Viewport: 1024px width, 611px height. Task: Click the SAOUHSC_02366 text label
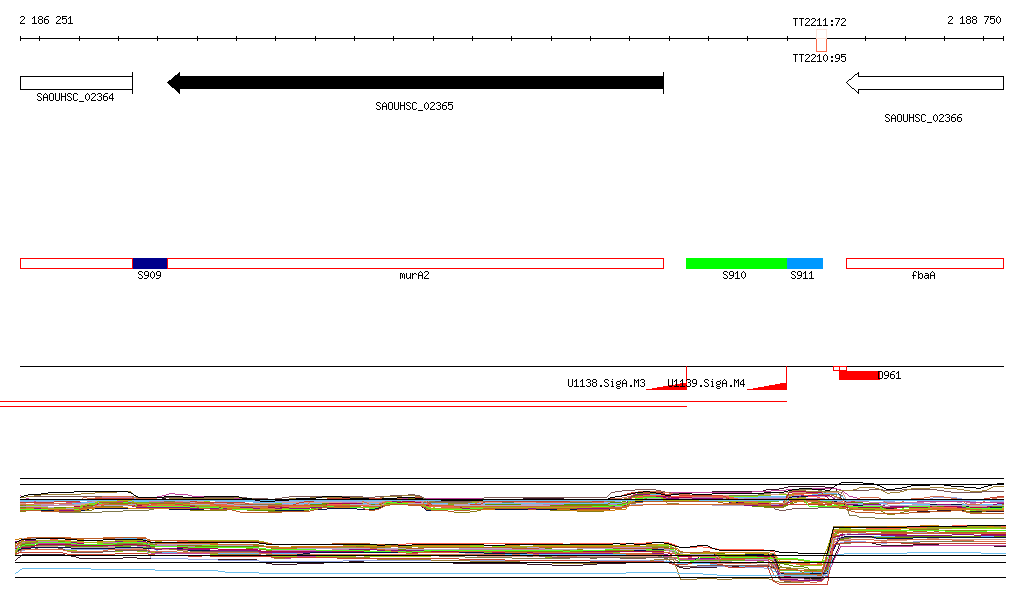pyautogui.click(x=923, y=118)
